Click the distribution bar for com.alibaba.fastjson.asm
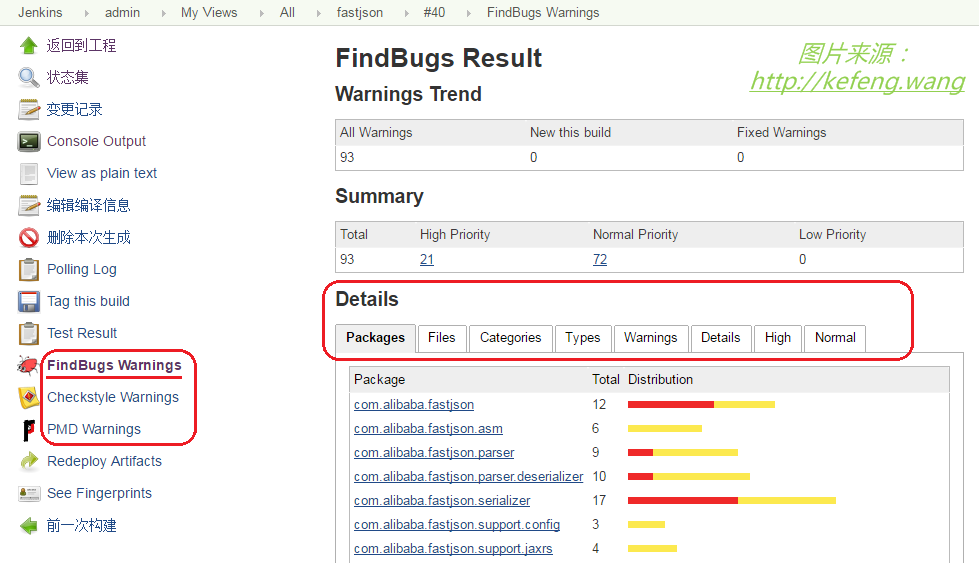The height and width of the screenshot is (563, 979). click(665, 429)
